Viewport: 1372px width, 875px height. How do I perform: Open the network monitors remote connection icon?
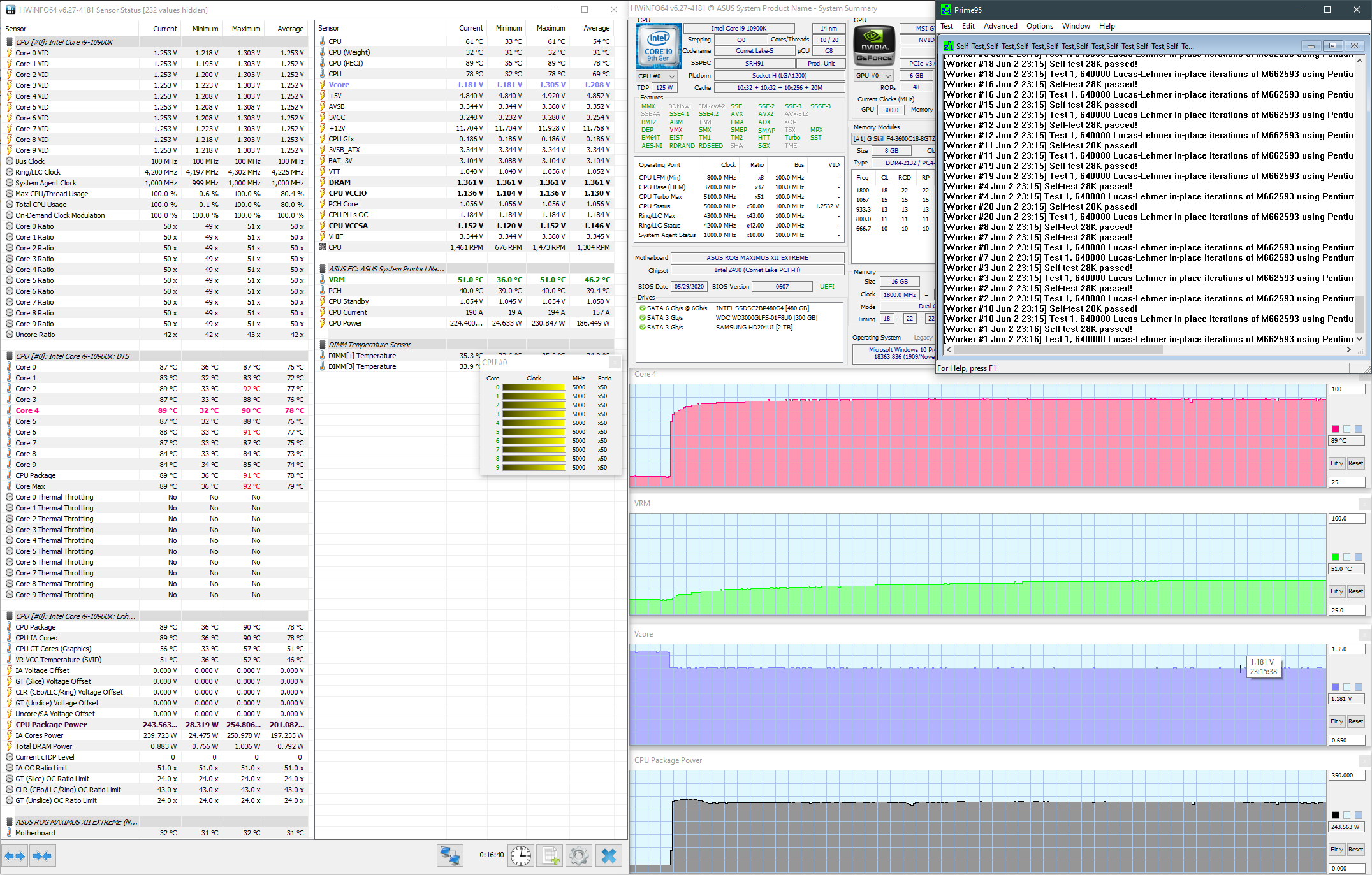pyautogui.click(x=449, y=855)
